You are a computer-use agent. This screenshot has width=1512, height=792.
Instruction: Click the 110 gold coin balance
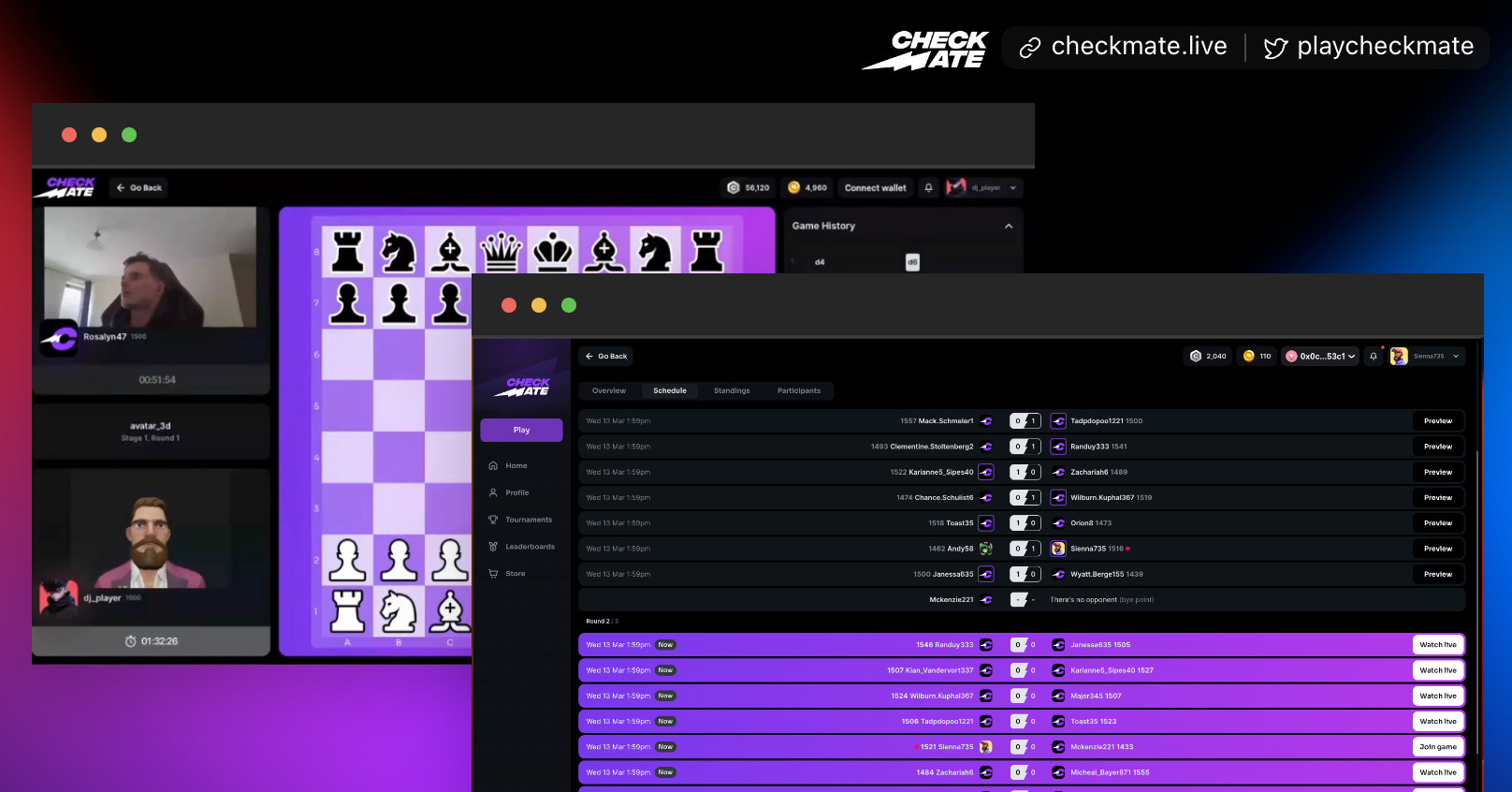click(x=1257, y=357)
